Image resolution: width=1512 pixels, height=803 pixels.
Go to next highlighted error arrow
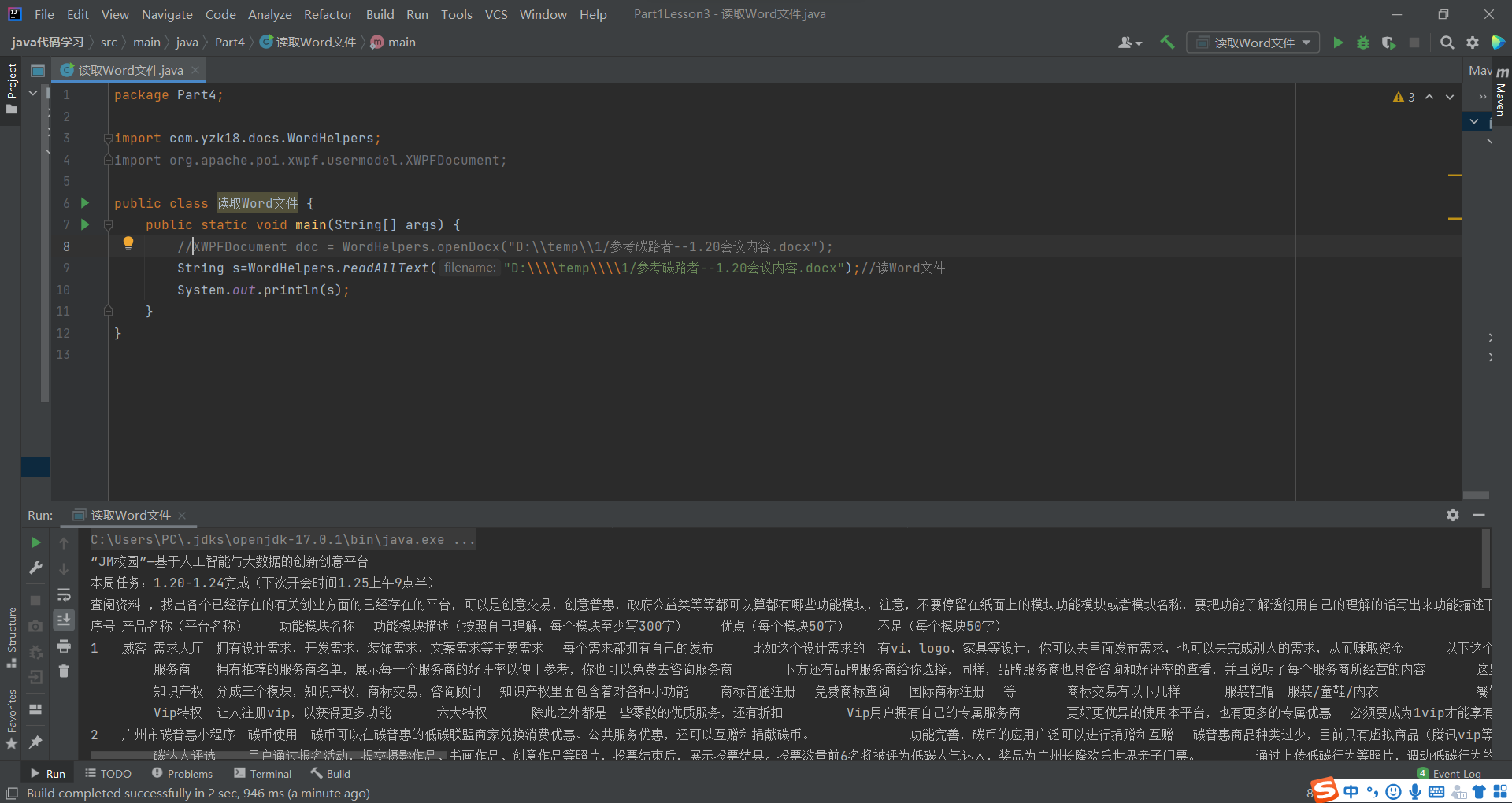click(x=1450, y=97)
